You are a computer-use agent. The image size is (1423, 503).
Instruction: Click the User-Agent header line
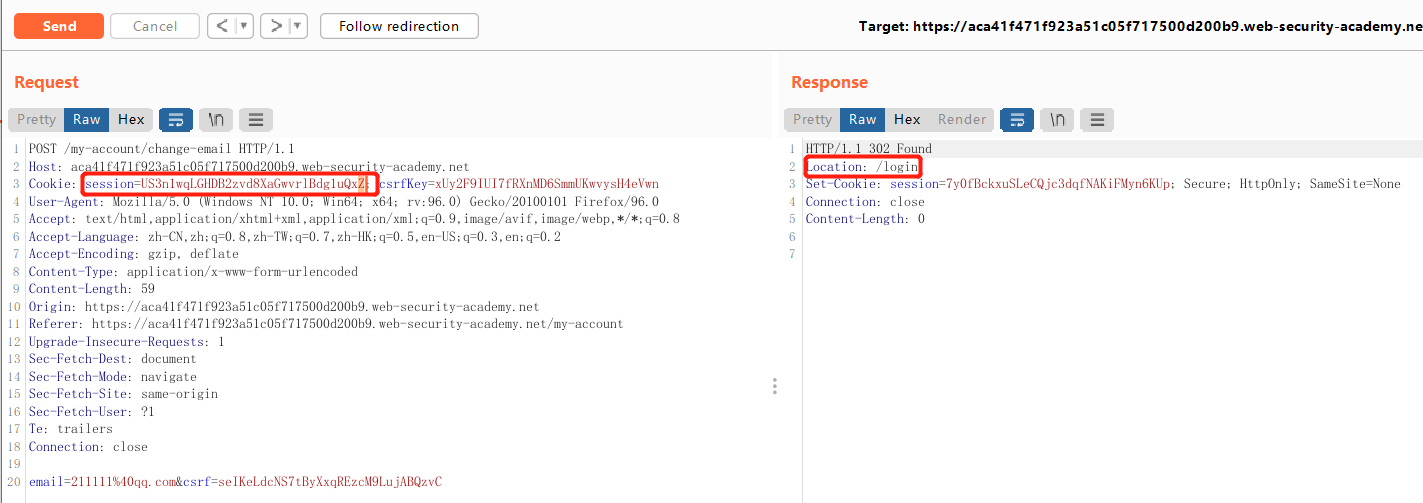pyautogui.click(x=344, y=201)
